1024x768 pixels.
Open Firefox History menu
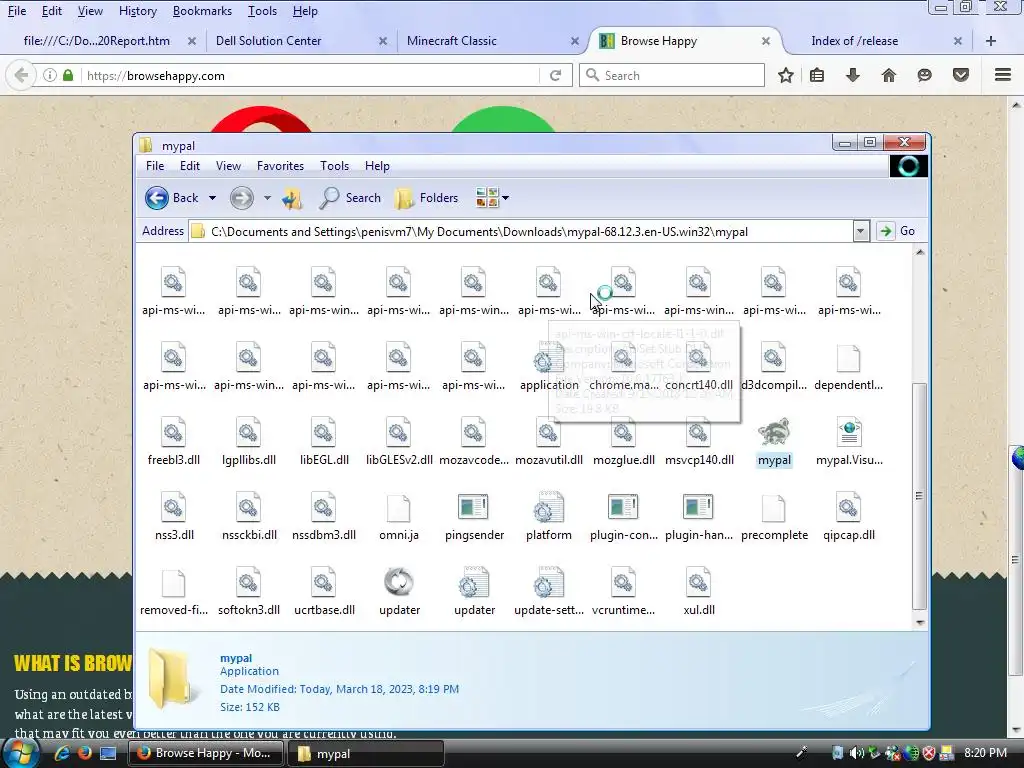[138, 11]
